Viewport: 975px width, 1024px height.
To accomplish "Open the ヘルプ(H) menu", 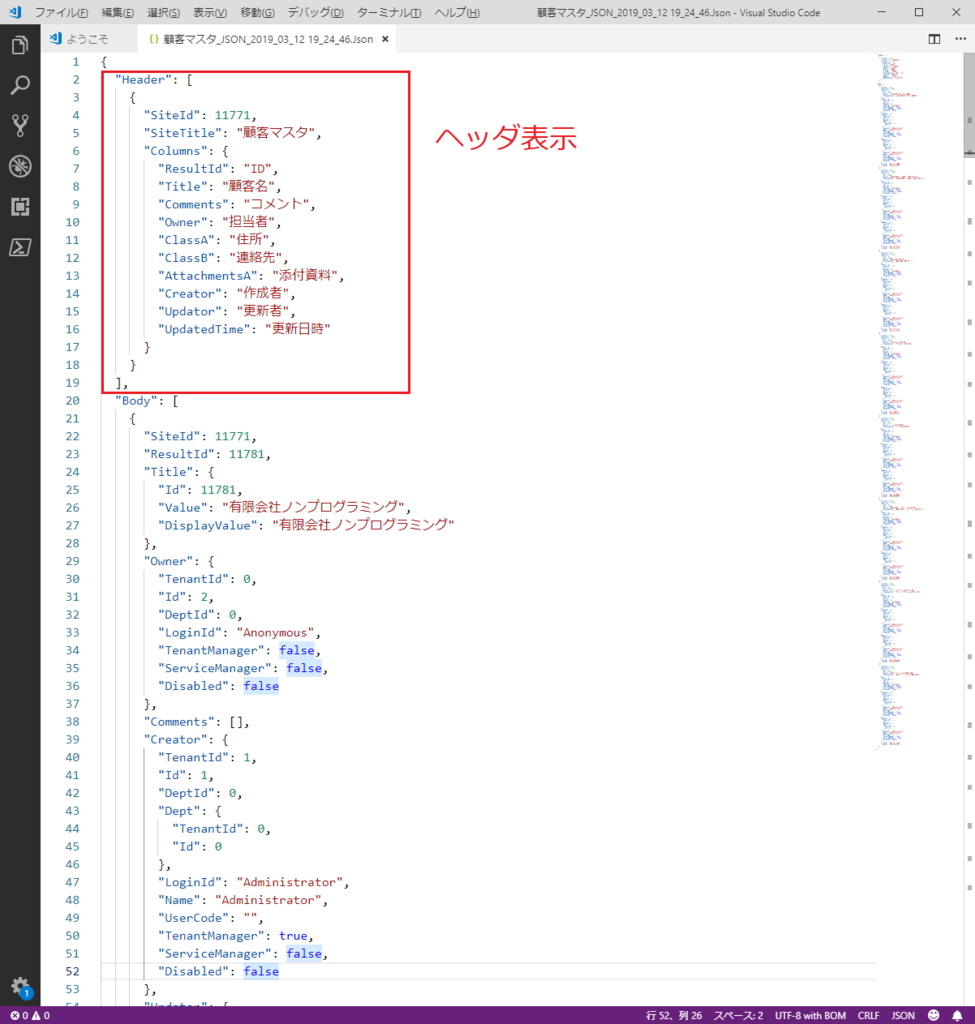I will pos(456,12).
